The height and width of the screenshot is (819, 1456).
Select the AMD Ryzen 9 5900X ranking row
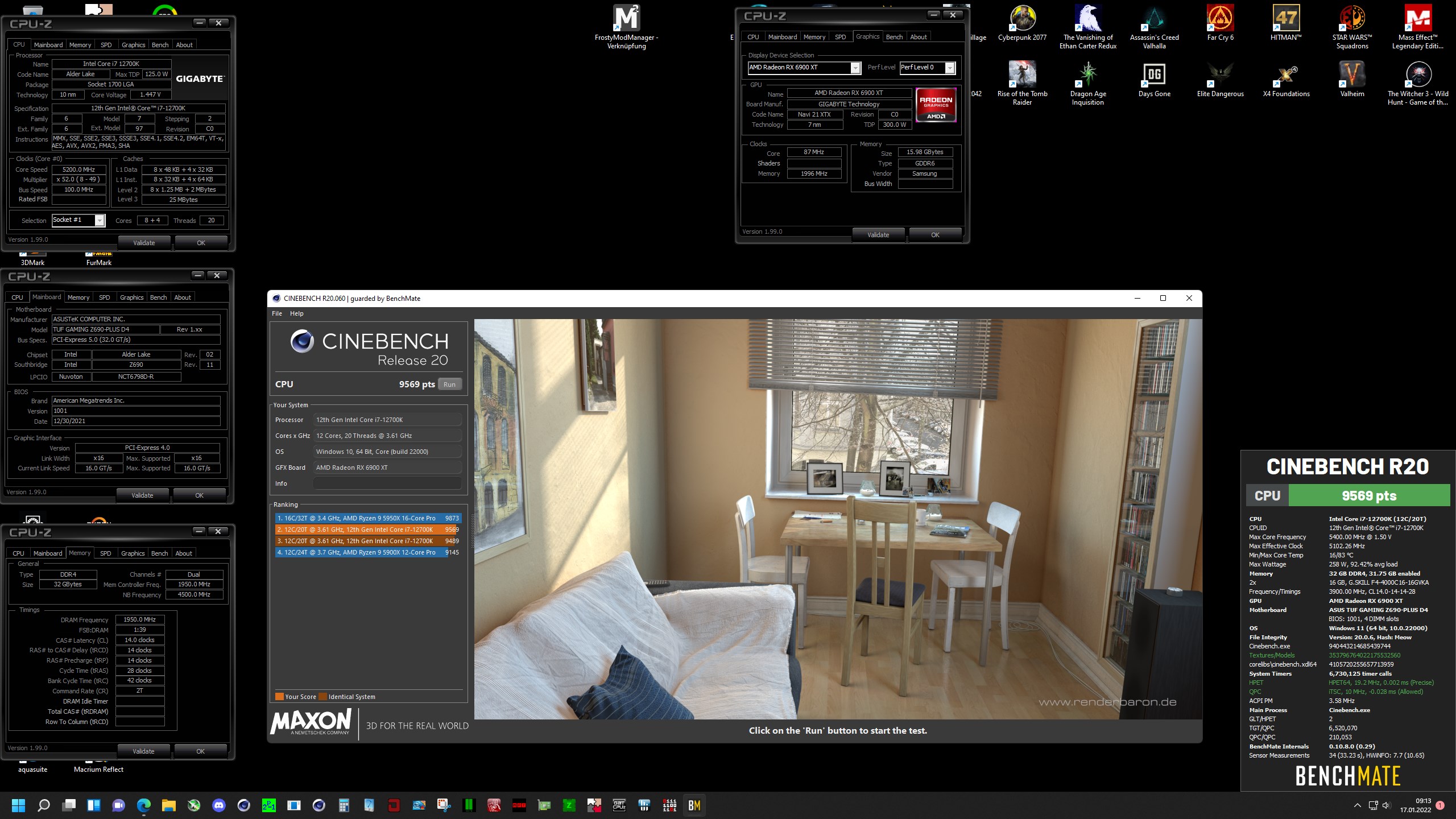tap(368, 552)
